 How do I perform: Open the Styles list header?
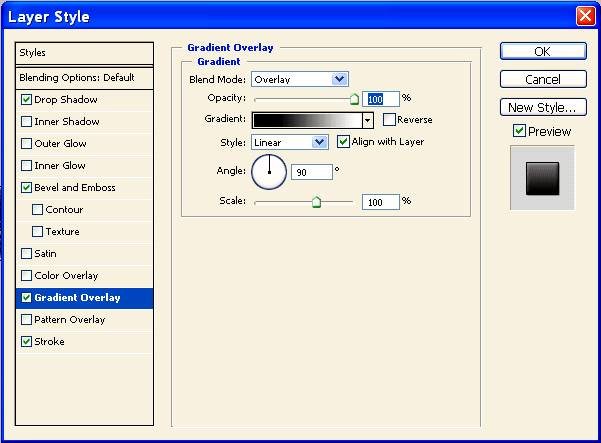85,53
